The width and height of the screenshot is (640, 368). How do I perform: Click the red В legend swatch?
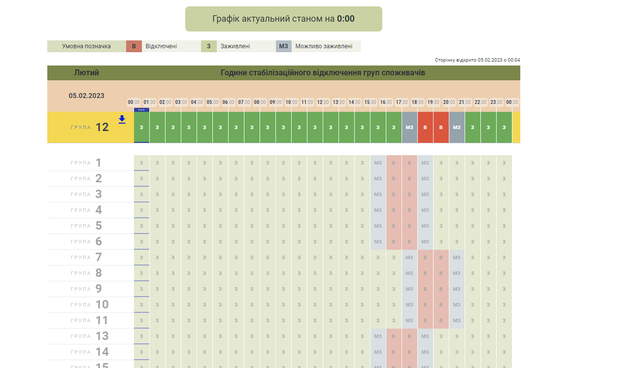[134, 46]
